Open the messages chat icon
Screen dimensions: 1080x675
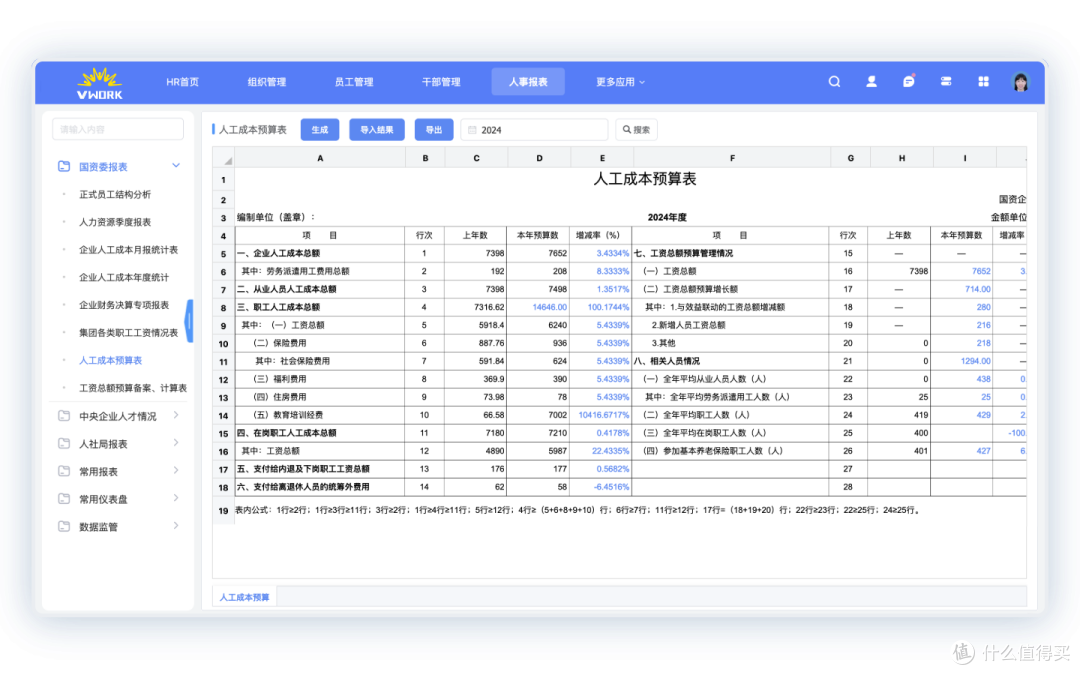click(908, 81)
